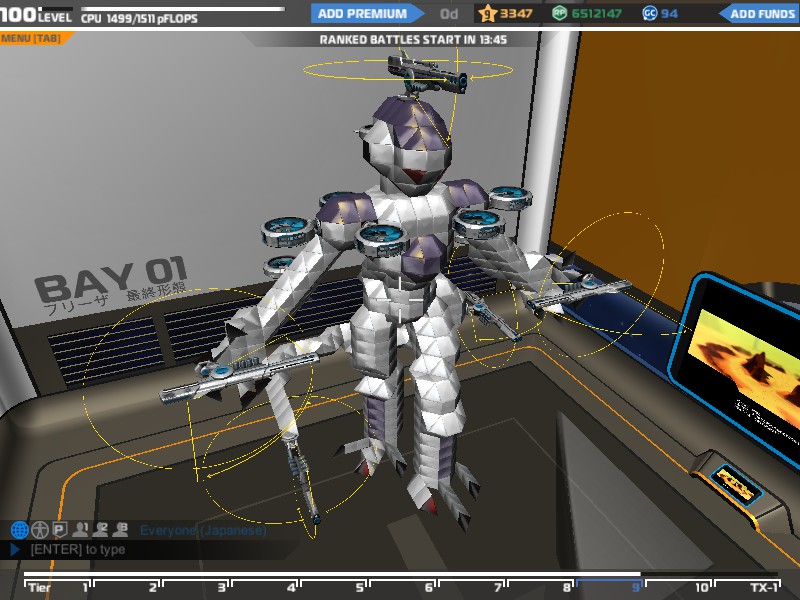800x600 pixels.
Task: Click the 3347 star points value
Action: pyautogui.click(x=516, y=14)
